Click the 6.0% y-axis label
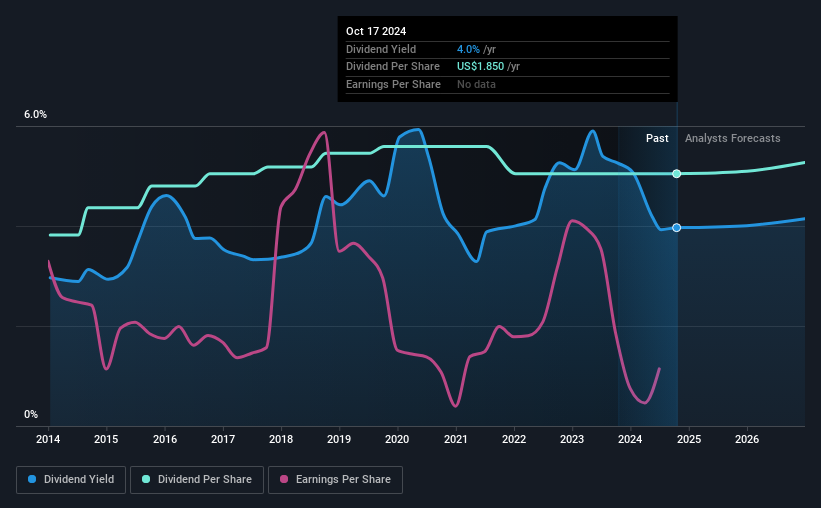The width and height of the screenshot is (821, 508). (35, 114)
